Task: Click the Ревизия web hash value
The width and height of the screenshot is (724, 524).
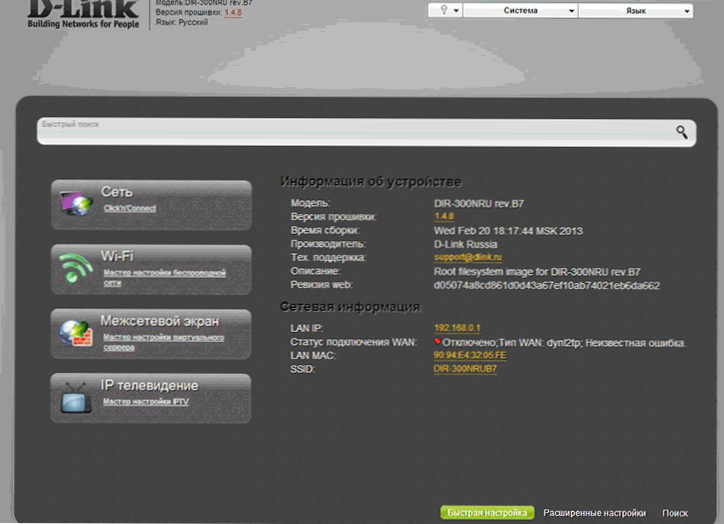Action: pyautogui.click(x=547, y=285)
